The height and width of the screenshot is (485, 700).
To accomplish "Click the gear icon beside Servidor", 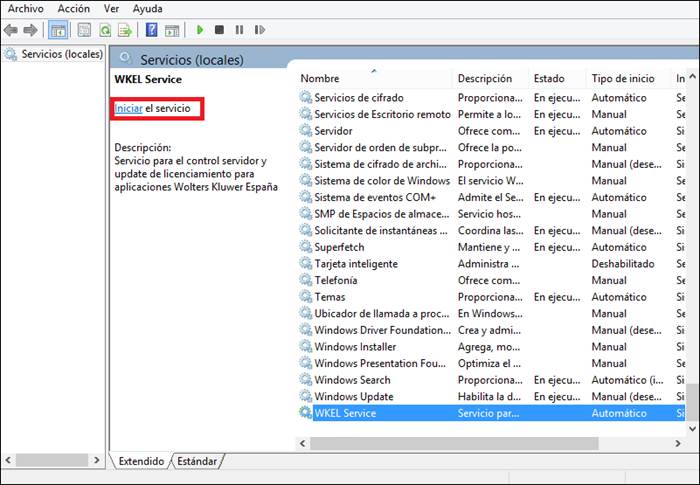I will click(305, 130).
